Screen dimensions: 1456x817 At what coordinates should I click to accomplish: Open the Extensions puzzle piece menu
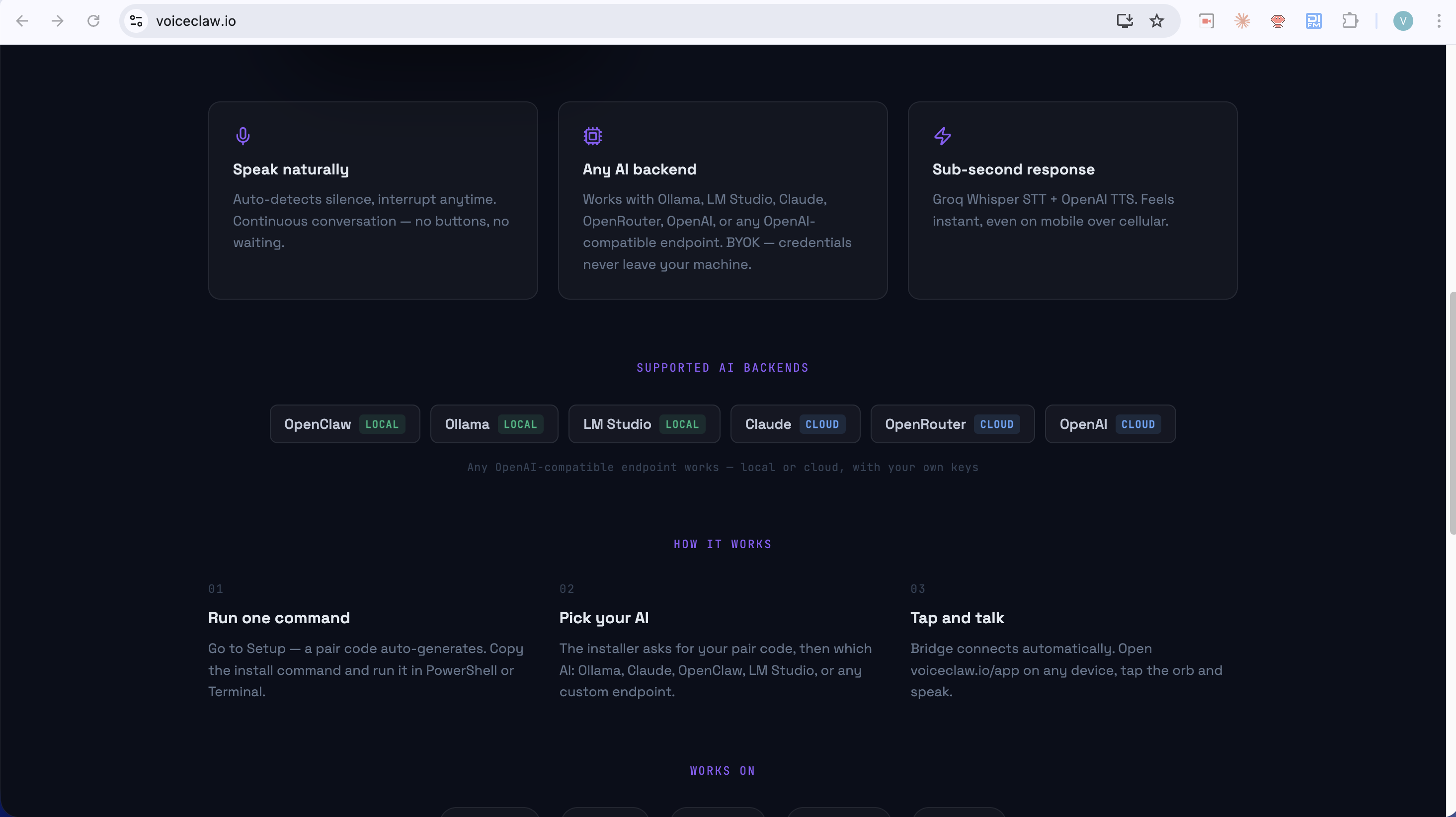click(x=1350, y=21)
